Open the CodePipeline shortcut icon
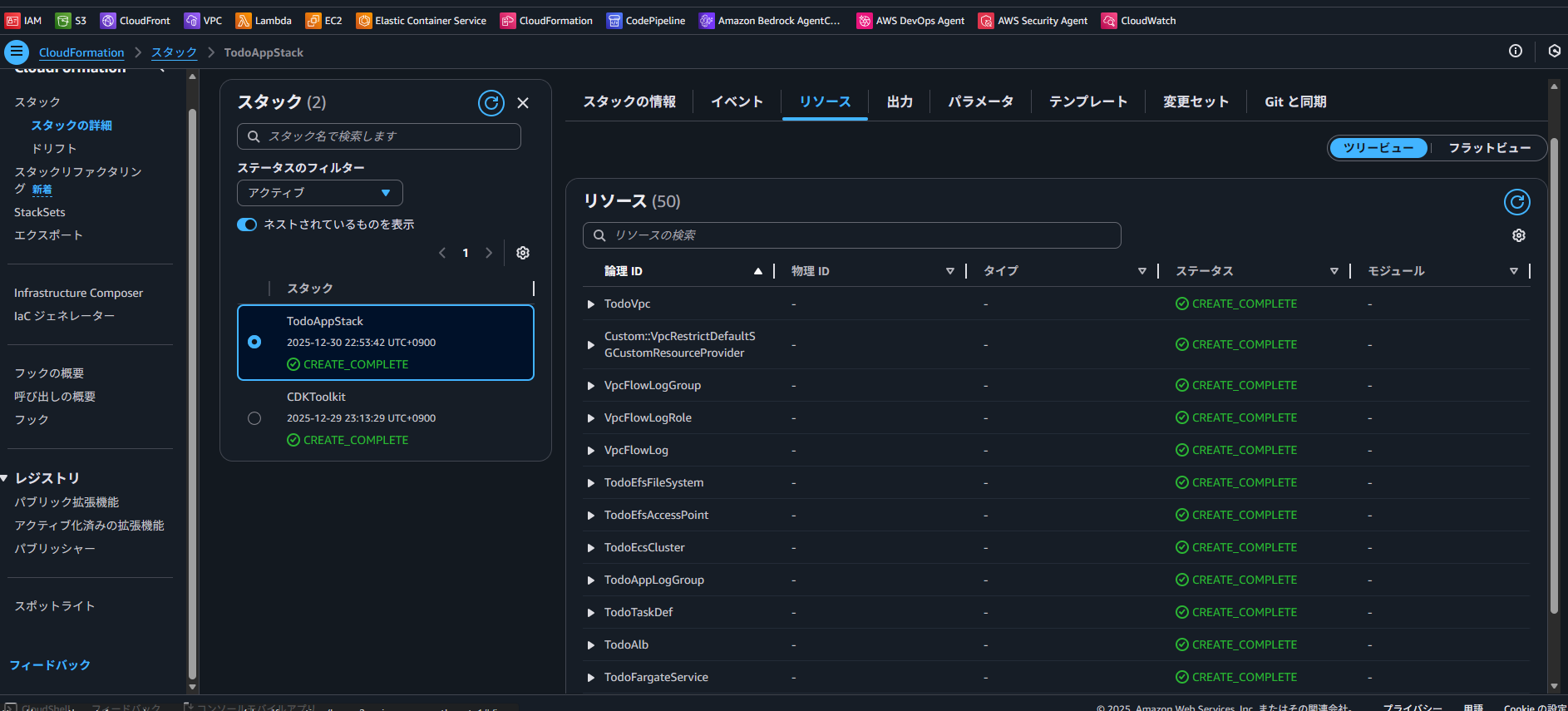This screenshot has height=711, width=1568. [x=614, y=21]
